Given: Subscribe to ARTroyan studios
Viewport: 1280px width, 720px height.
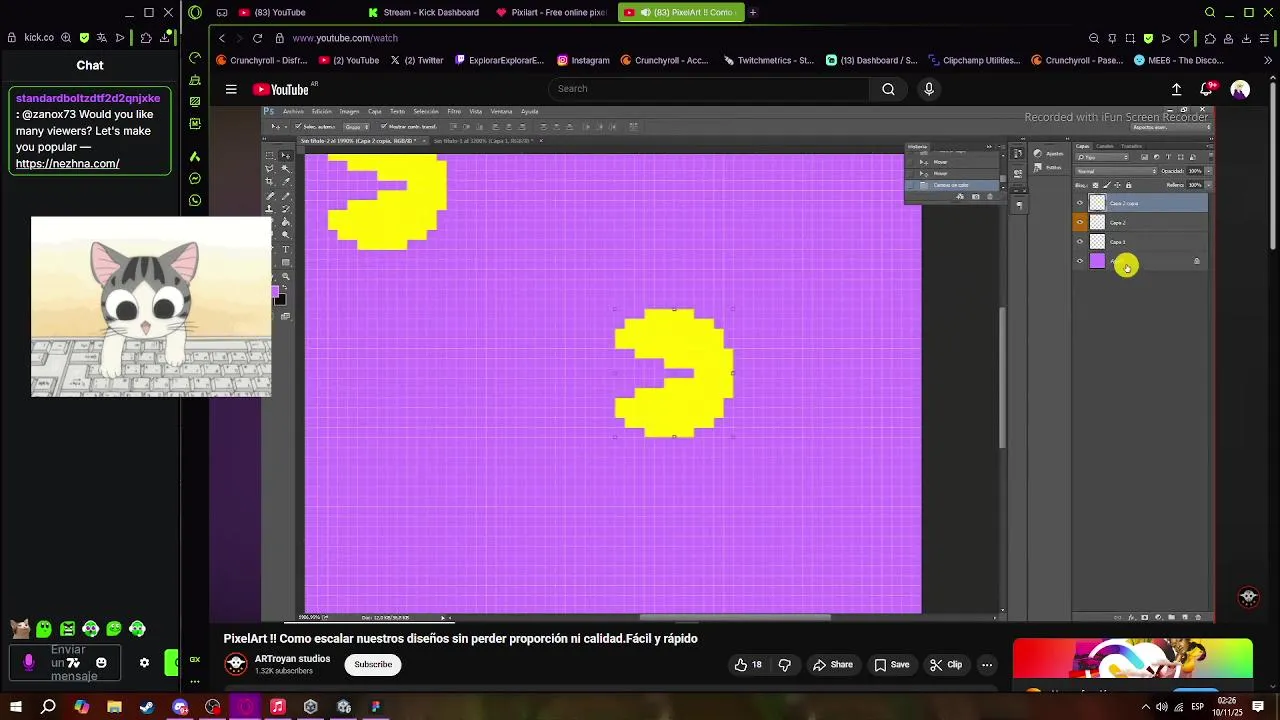Looking at the screenshot, I should click(373, 665).
